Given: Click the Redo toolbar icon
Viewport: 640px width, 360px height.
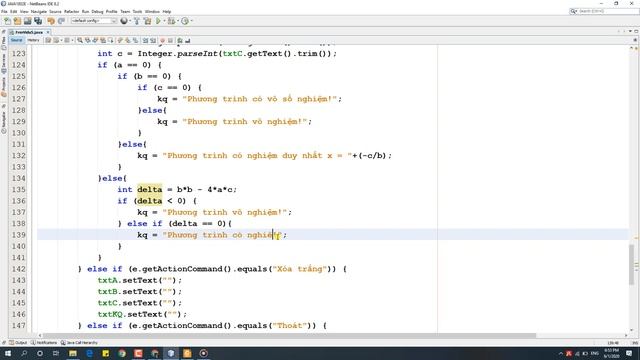Looking at the screenshot, I should tap(61, 21).
